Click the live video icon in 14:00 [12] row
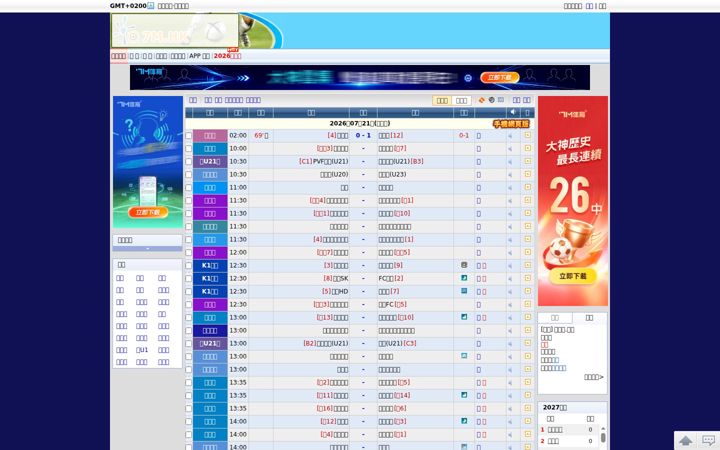This screenshot has height=450, width=720. (464, 421)
